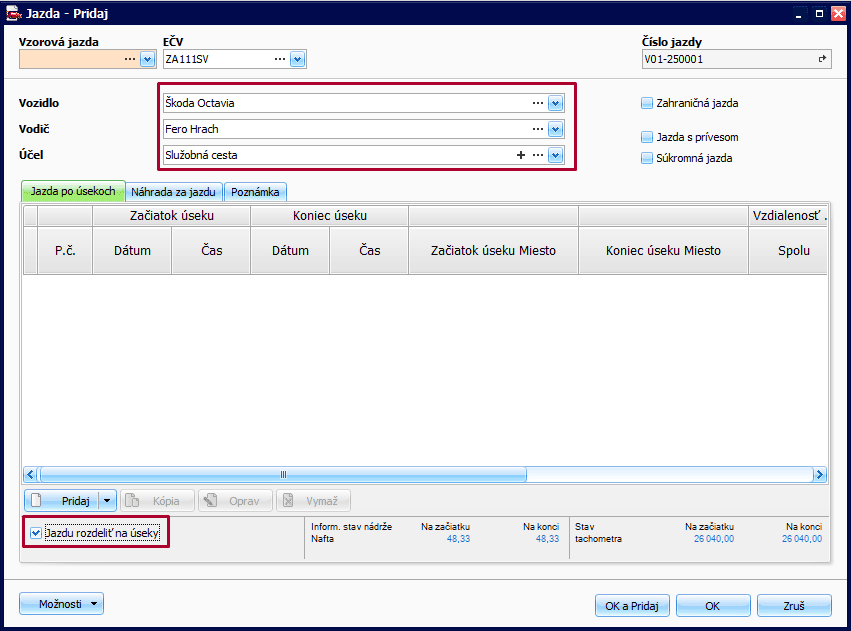
Task: Switch to Náhrada za jazdu tab
Action: (175, 191)
